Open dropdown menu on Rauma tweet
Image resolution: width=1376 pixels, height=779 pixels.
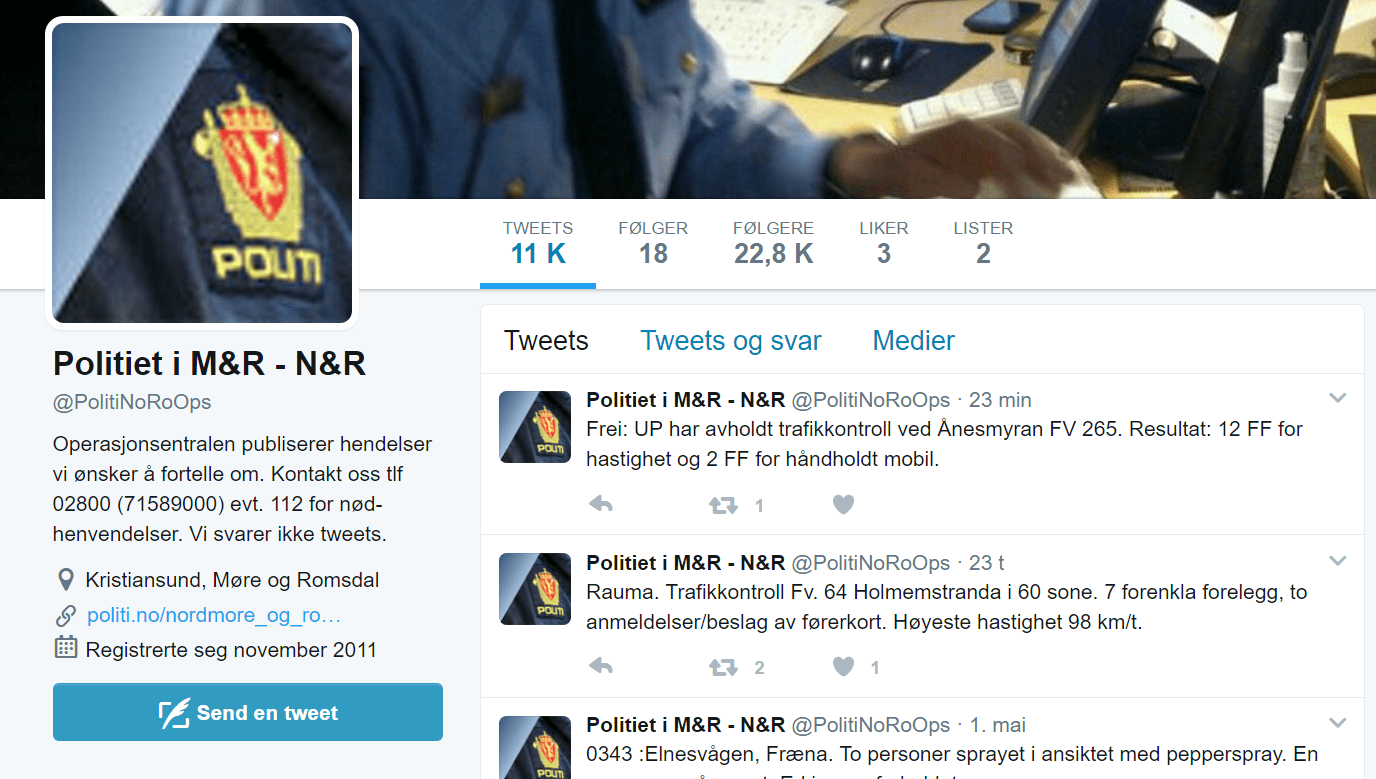point(1338,561)
